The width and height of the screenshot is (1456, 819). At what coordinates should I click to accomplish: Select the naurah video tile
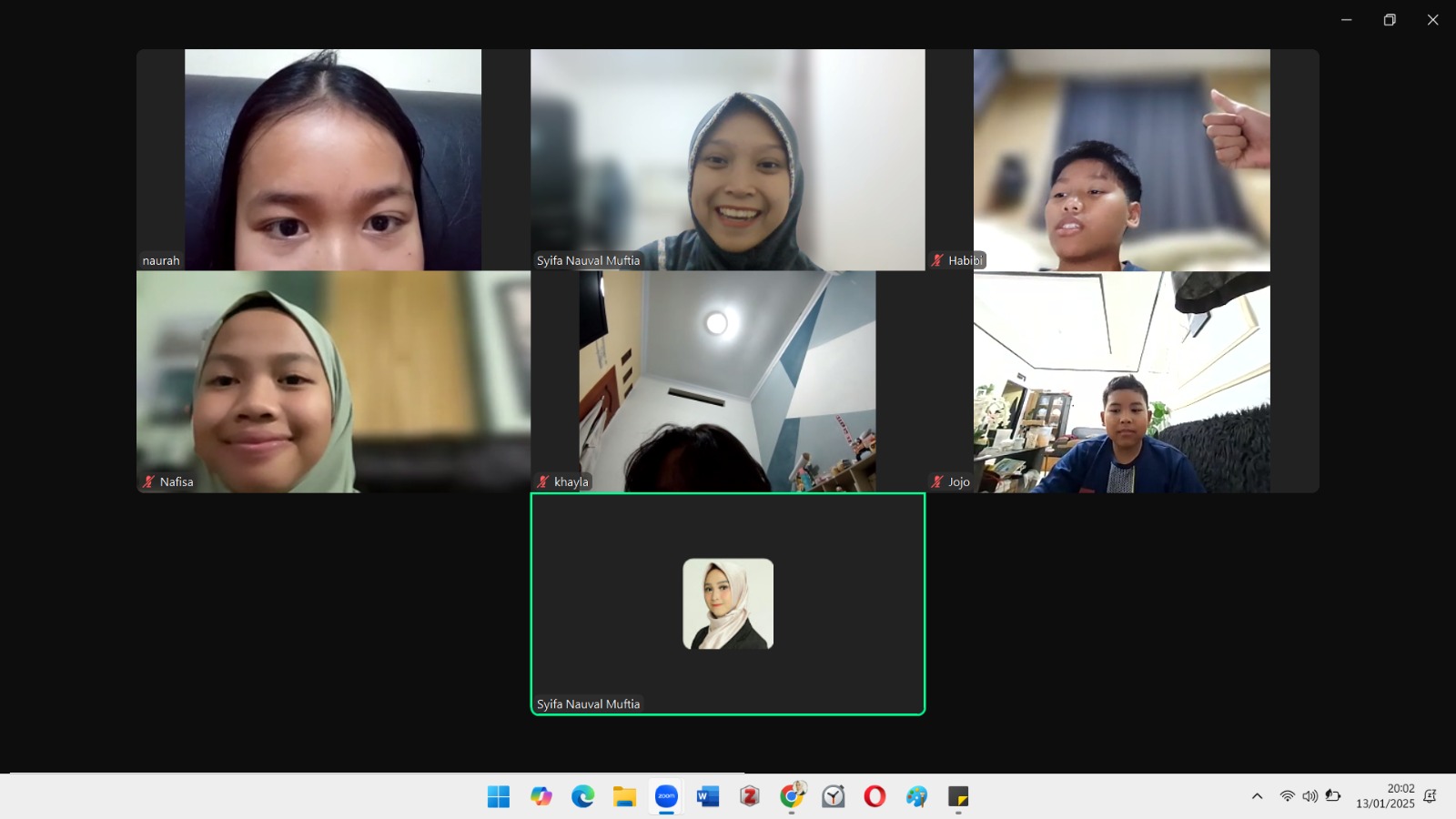click(333, 159)
